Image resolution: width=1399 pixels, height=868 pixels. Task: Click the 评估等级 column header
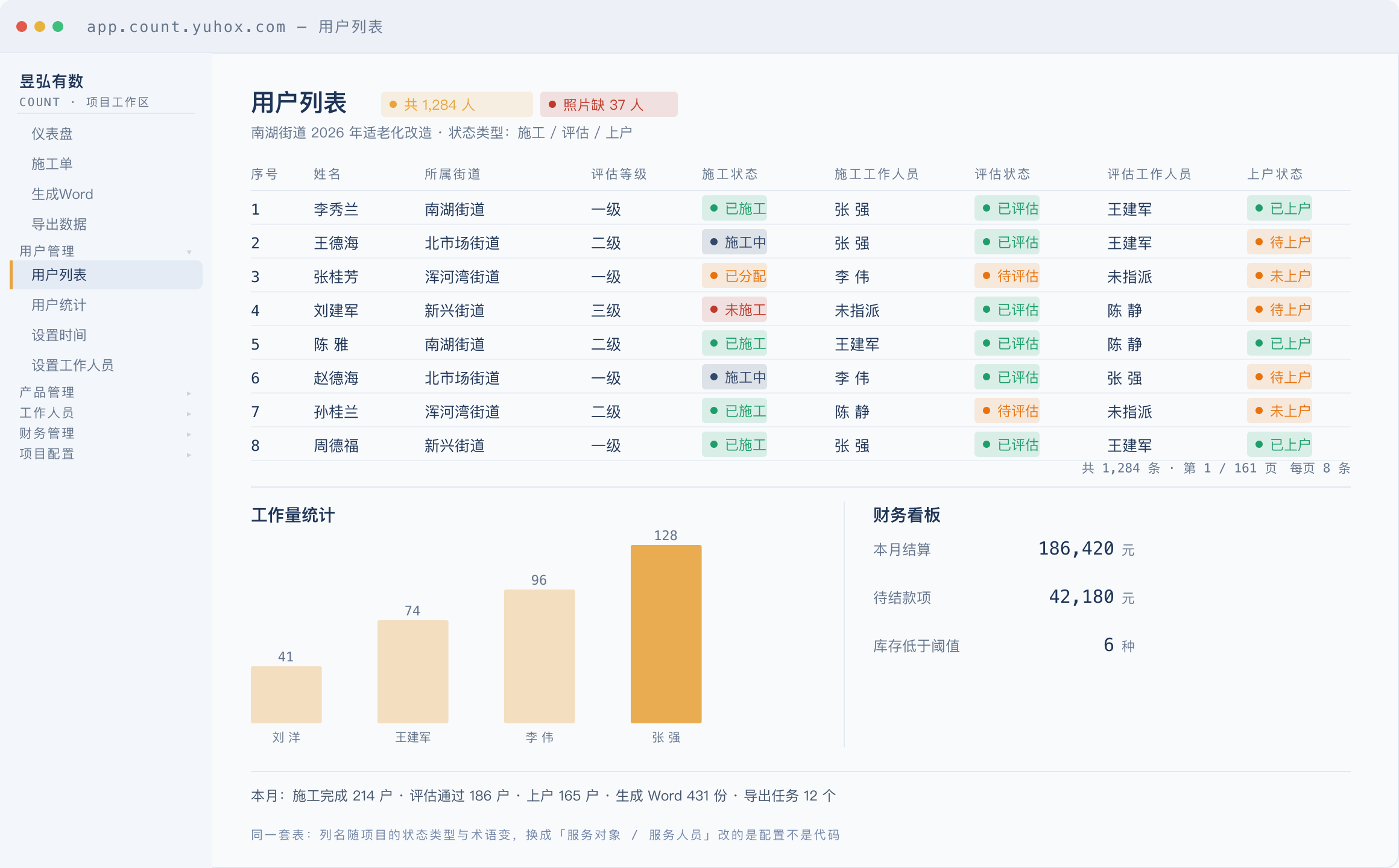point(619,174)
